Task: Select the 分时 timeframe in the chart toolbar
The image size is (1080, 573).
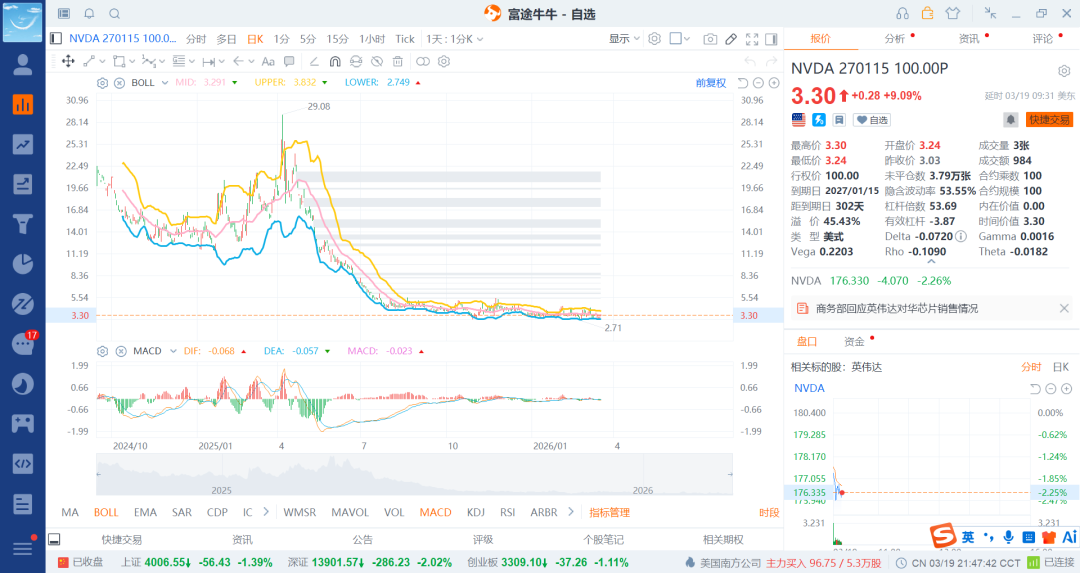Action: pos(196,39)
